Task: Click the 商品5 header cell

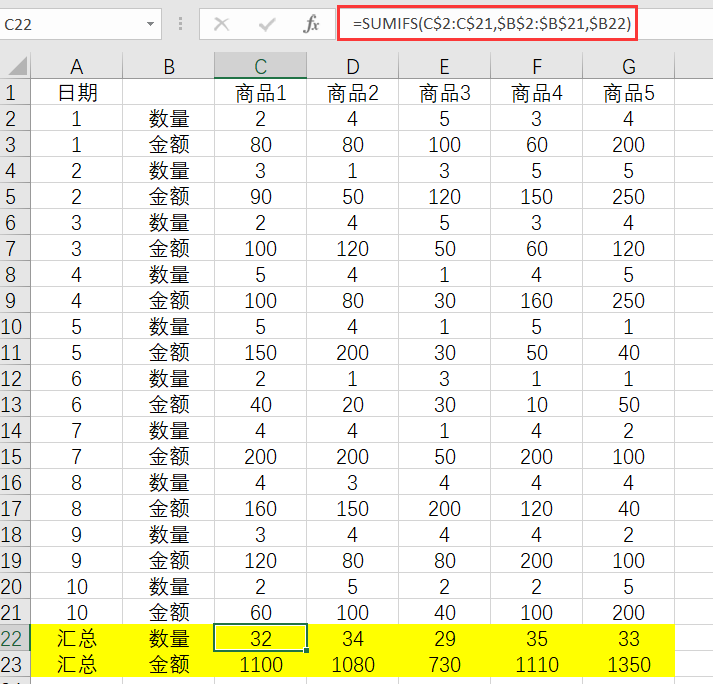Action: coord(628,93)
